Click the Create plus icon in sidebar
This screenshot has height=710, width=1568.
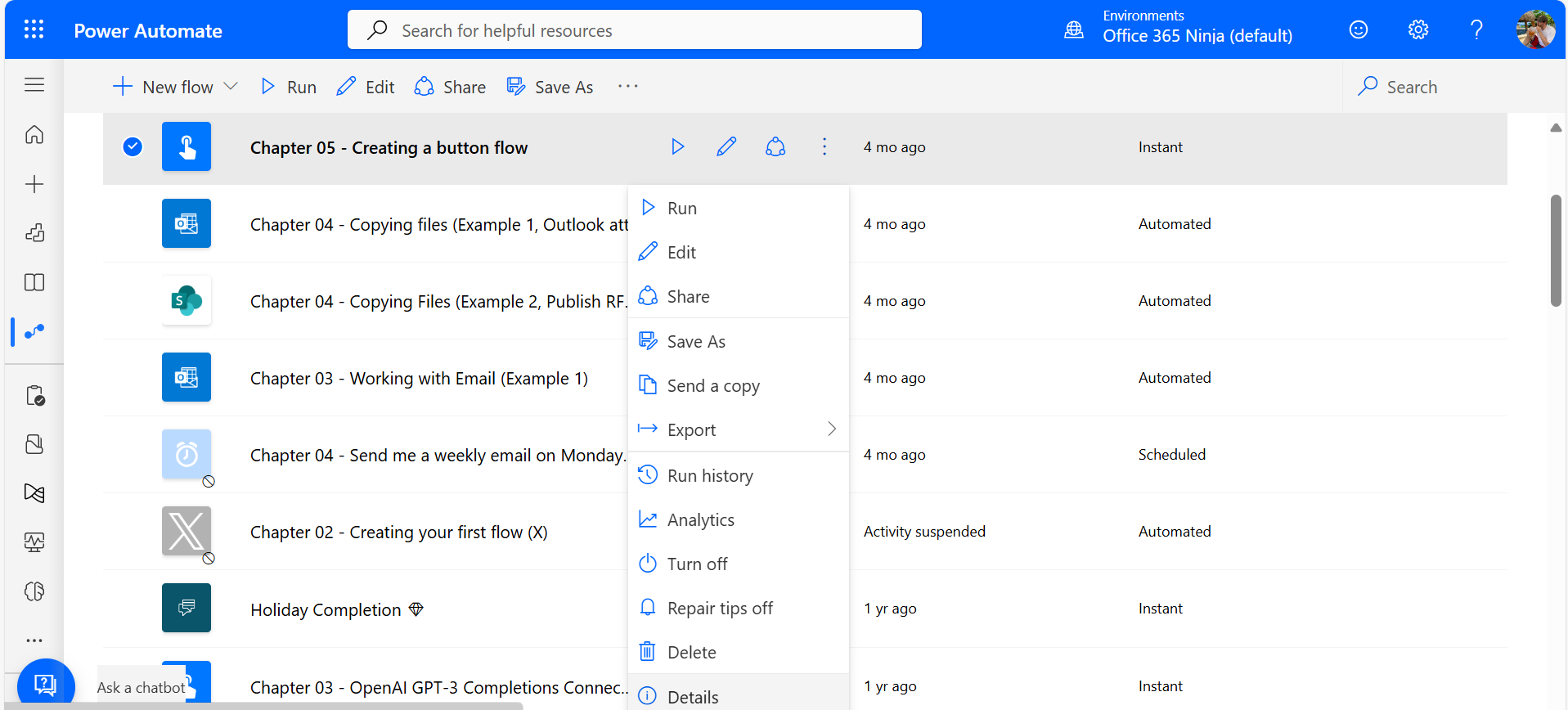[34, 184]
